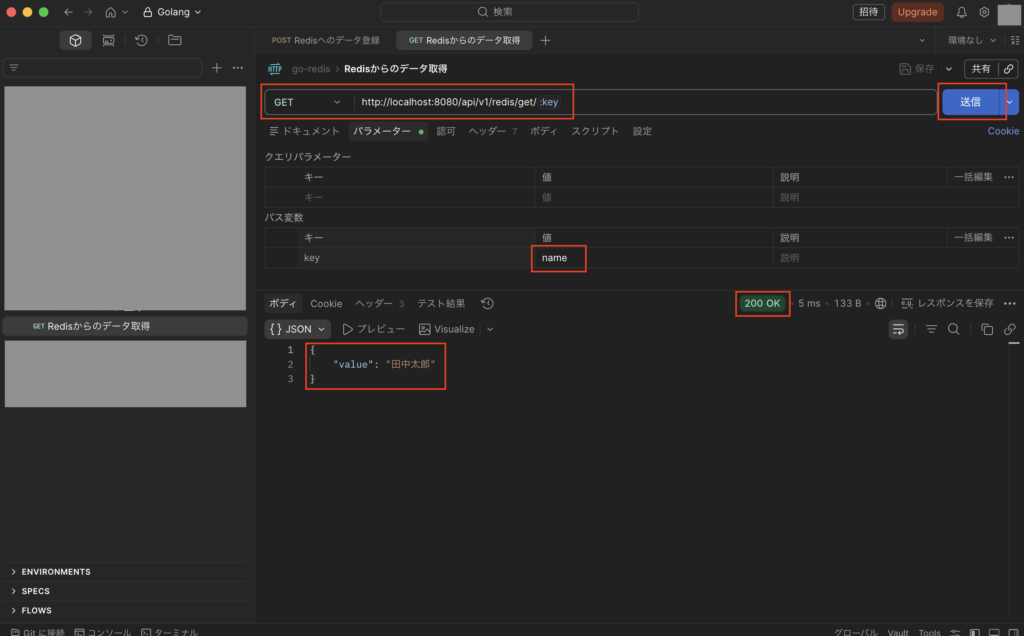
Task: Click the response history clock icon
Action: point(487,303)
